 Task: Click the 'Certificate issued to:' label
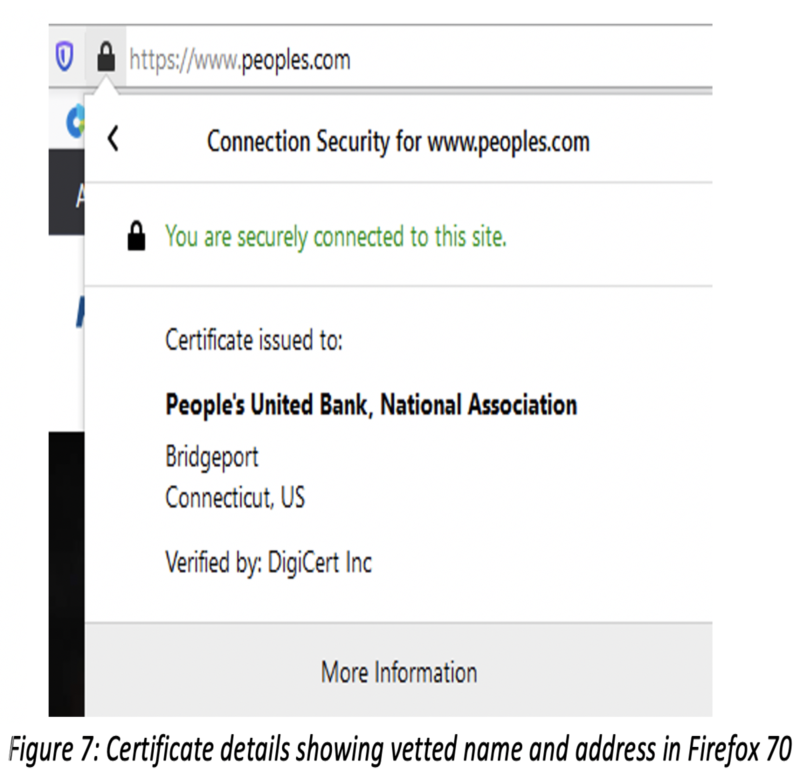point(254,341)
